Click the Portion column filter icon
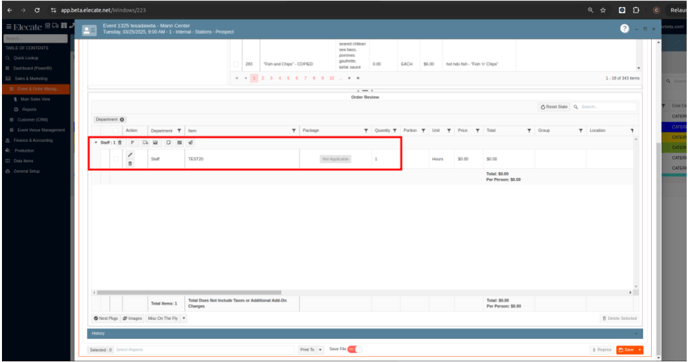 [x=423, y=131]
